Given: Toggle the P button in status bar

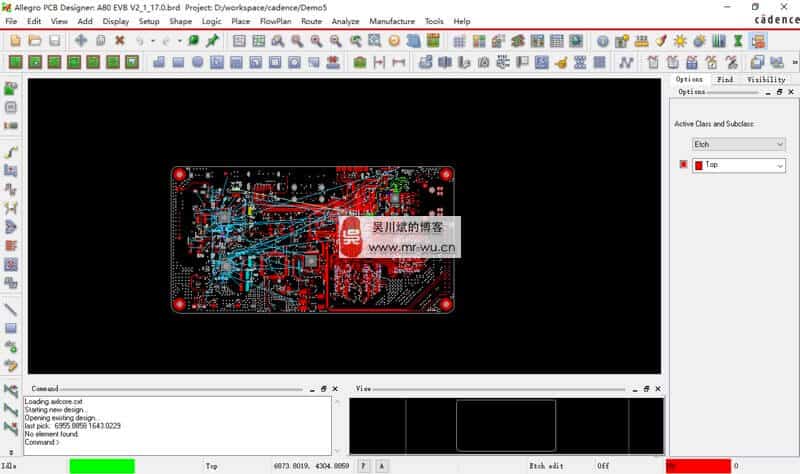Looking at the screenshot, I should pyautogui.click(x=363, y=466).
